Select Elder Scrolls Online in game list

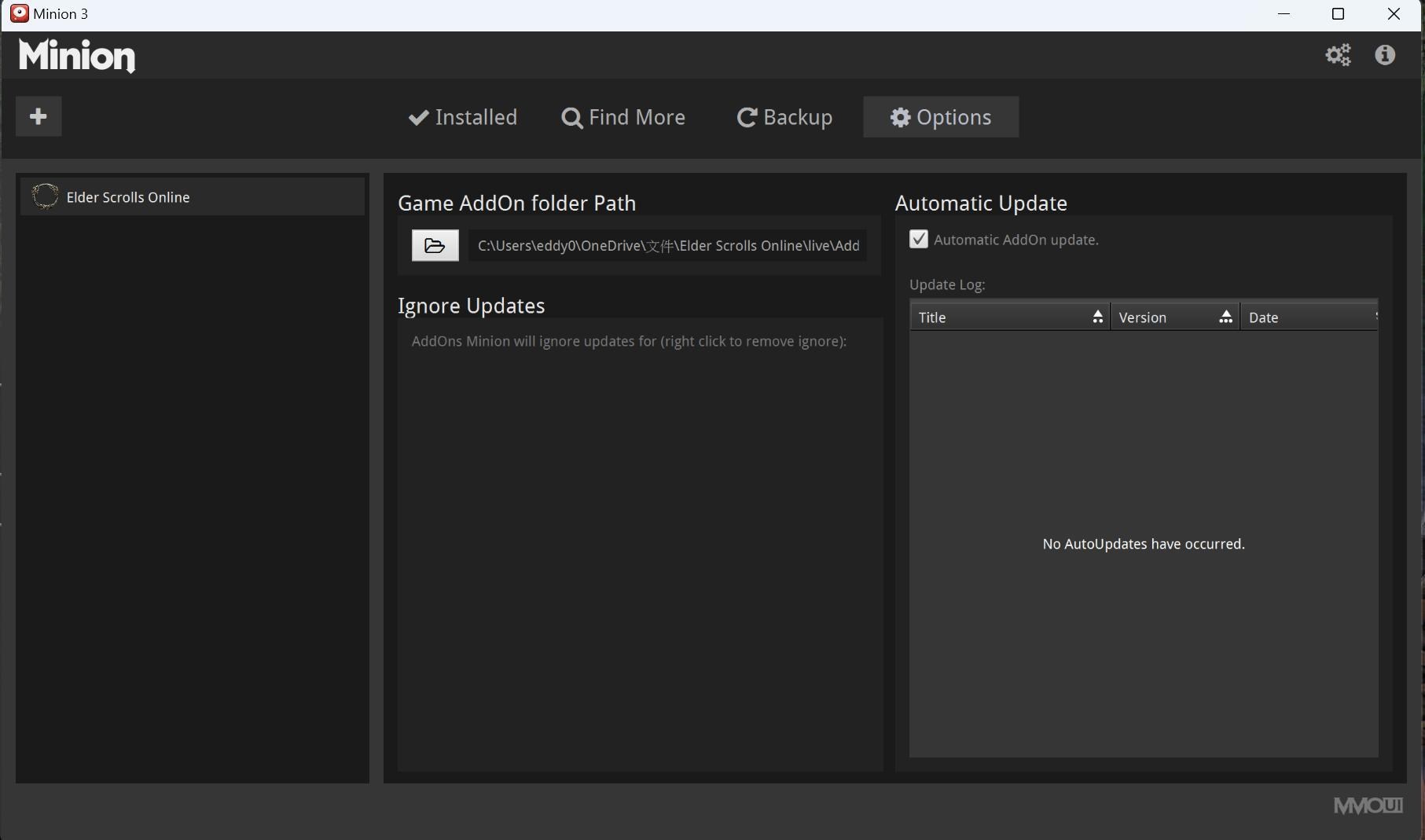point(193,196)
